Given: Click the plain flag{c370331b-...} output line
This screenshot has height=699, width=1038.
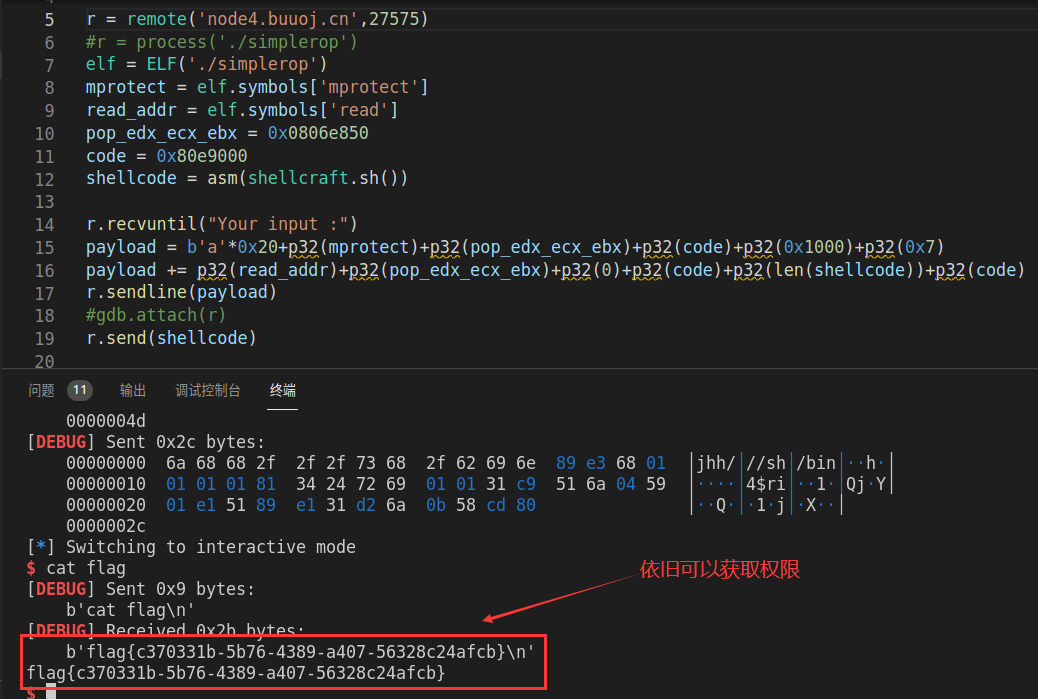Looking at the screenshot, I should 236,673.
